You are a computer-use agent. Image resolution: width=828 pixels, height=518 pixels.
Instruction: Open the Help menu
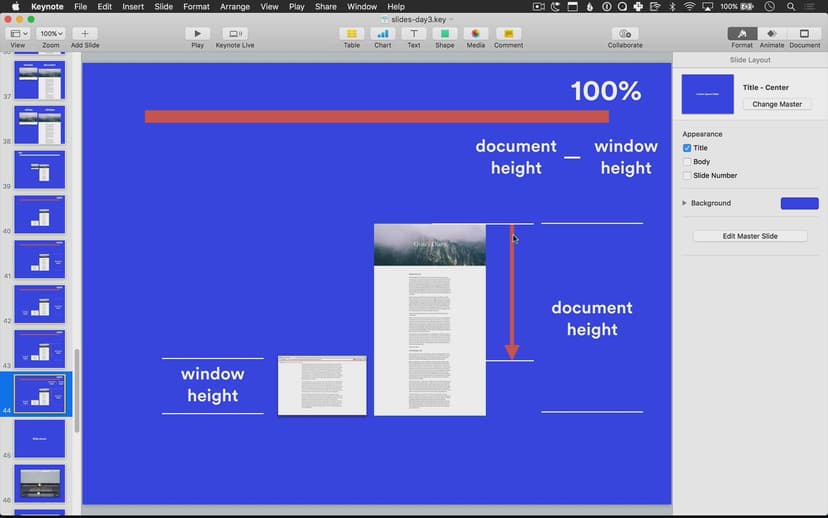[x=396, y=6]
